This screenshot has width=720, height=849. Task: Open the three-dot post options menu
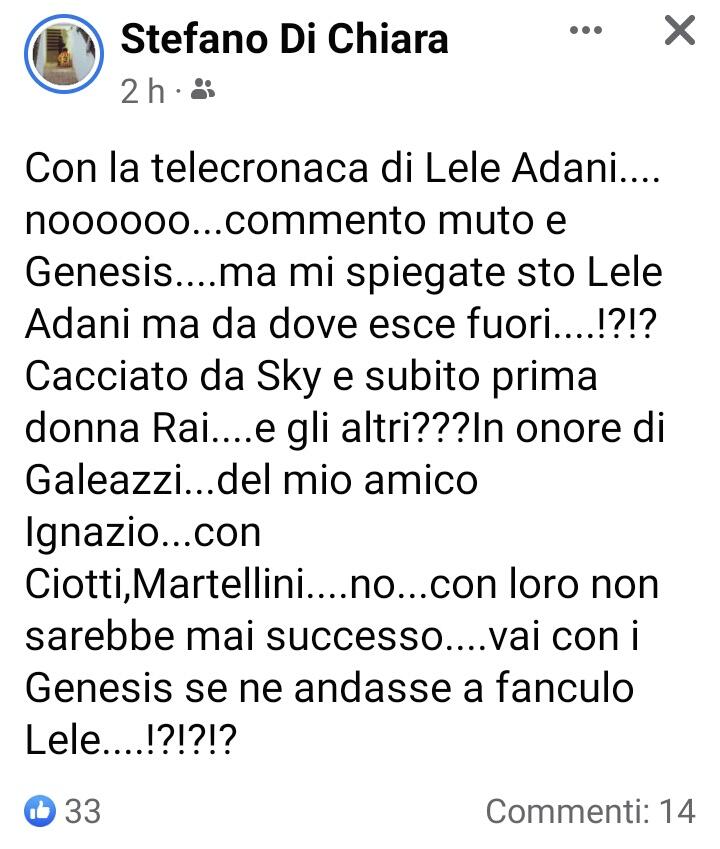(586, 30)
